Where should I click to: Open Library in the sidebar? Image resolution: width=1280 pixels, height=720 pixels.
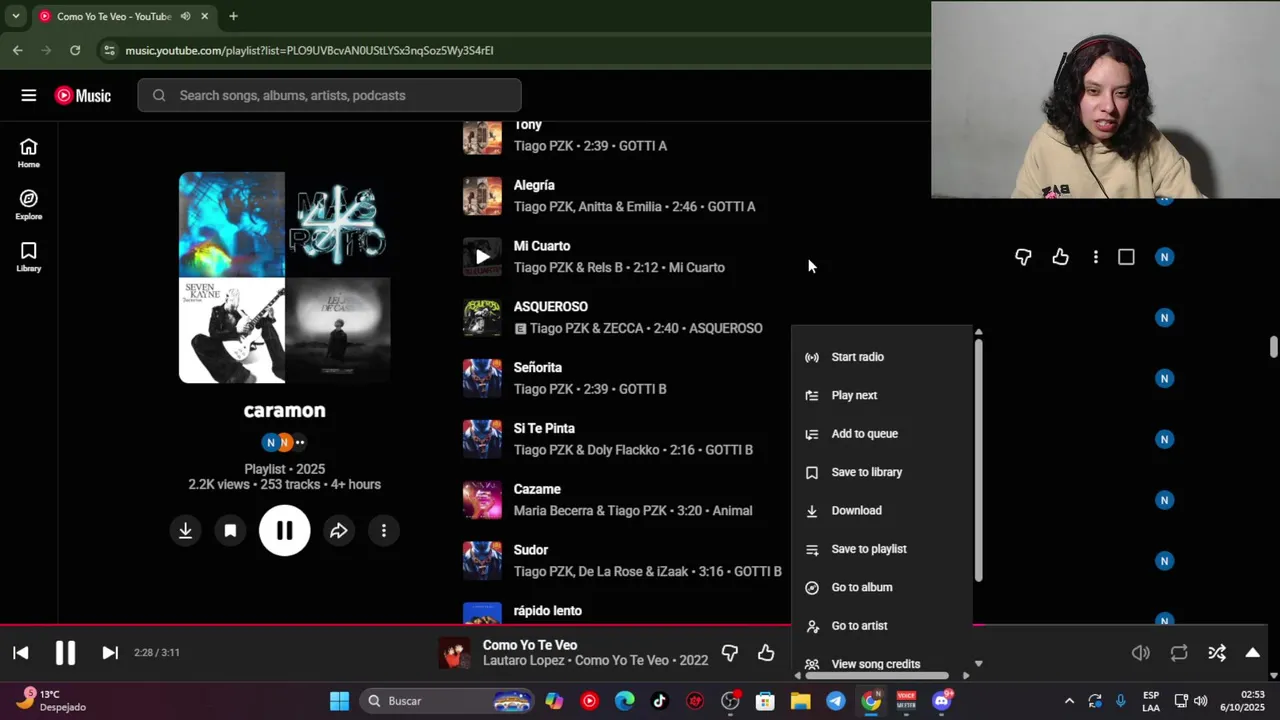point(29,257)
